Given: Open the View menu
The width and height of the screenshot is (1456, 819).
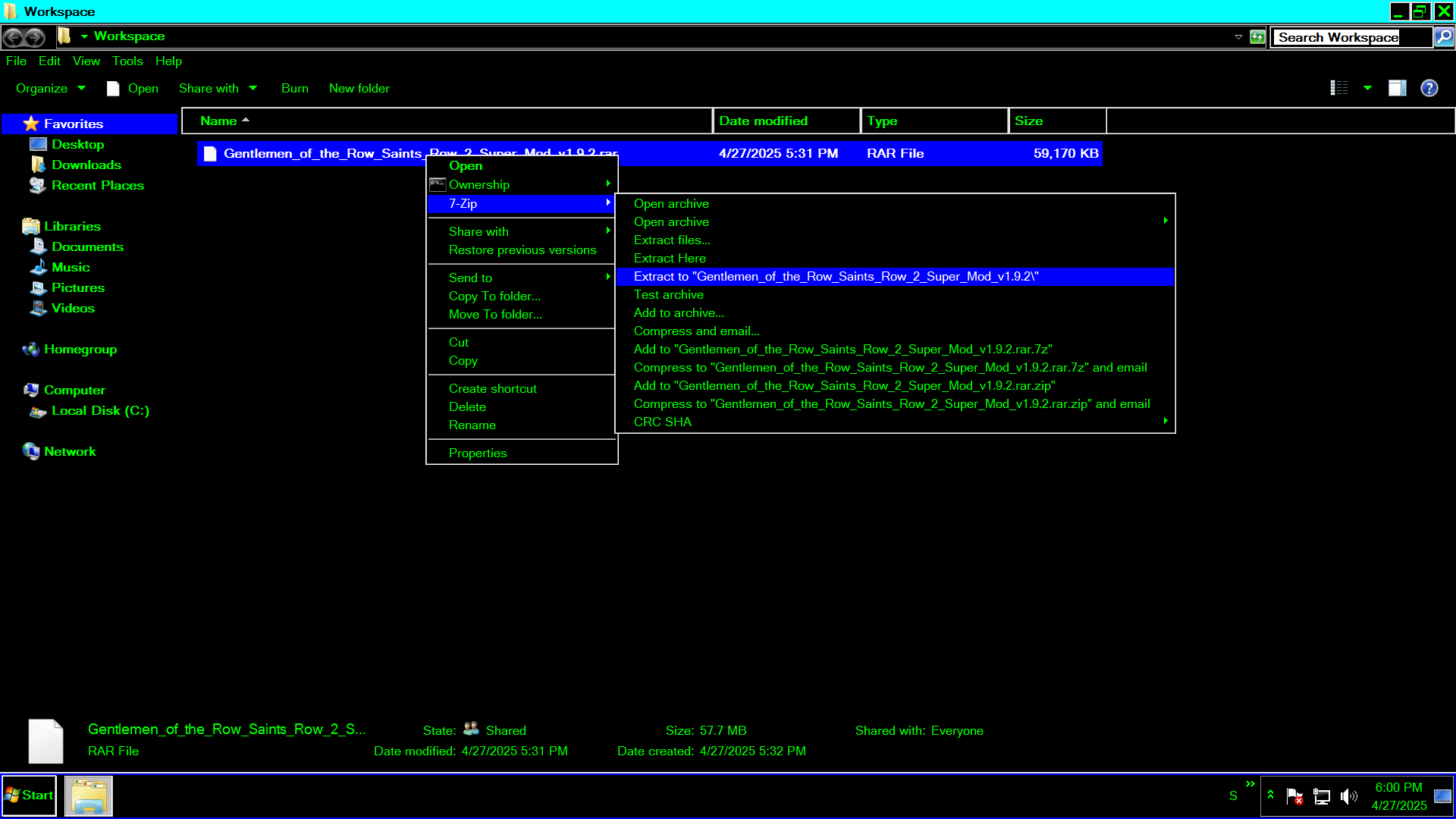Looking at the screenshot, I should pos(86,61).
